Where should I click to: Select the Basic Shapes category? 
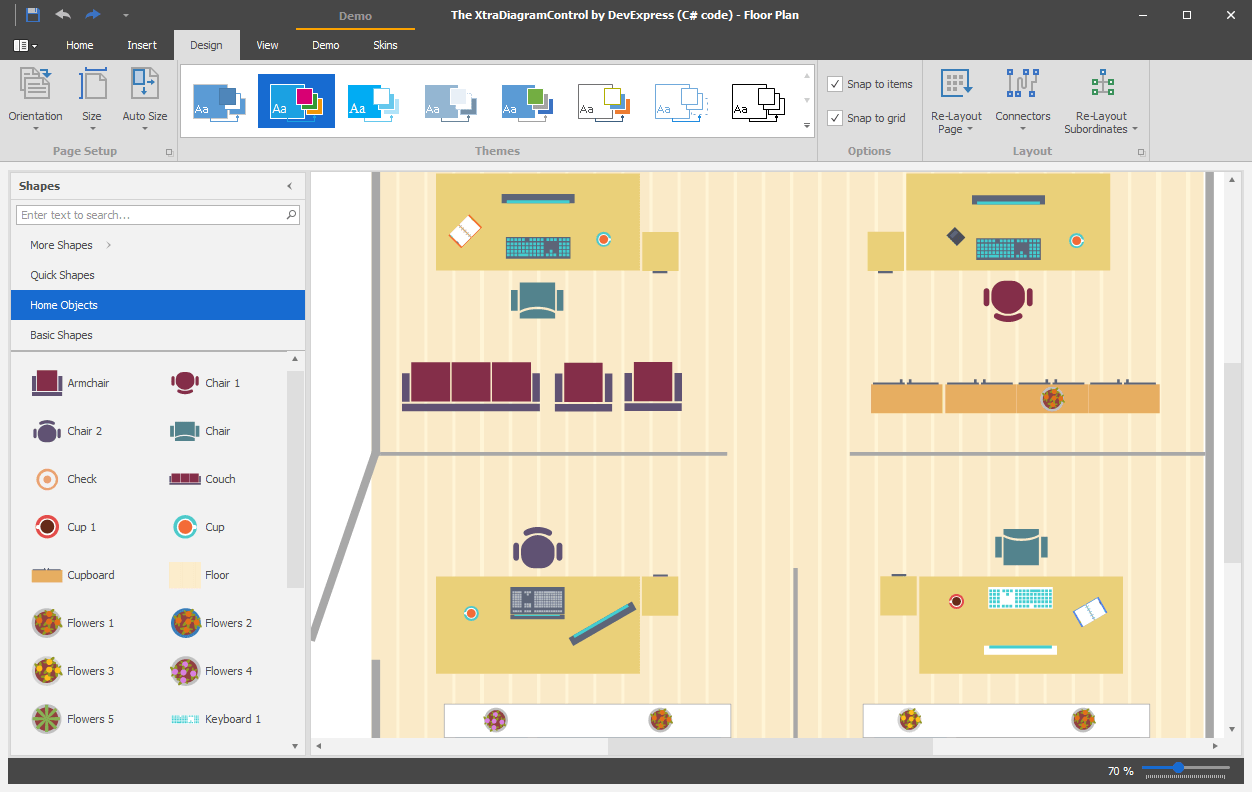coord(61,335)
